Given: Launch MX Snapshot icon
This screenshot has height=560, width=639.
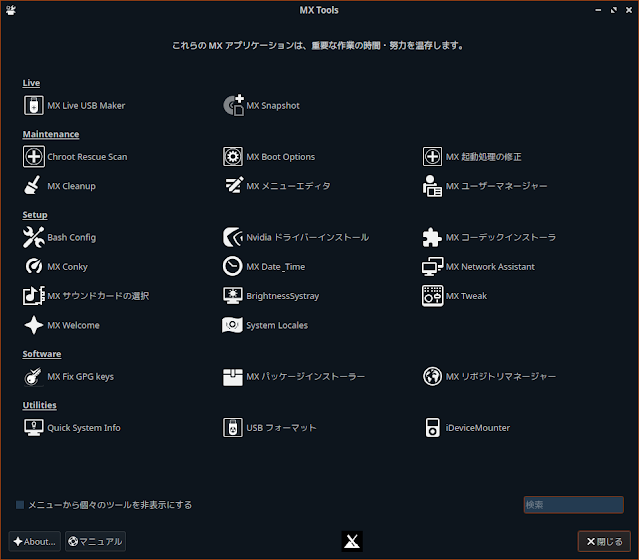Looking at the screenshot, I should click(x=233, y=105).
